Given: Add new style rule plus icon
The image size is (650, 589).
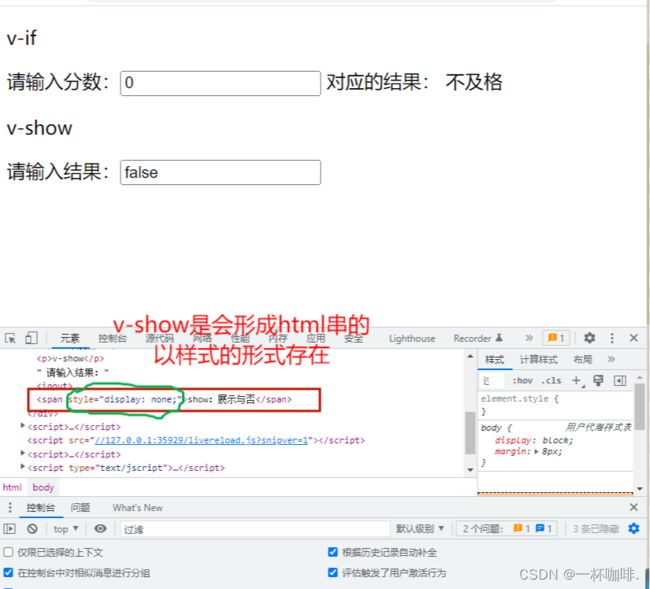Looking at the screenshot, I should tap(577, 381).
